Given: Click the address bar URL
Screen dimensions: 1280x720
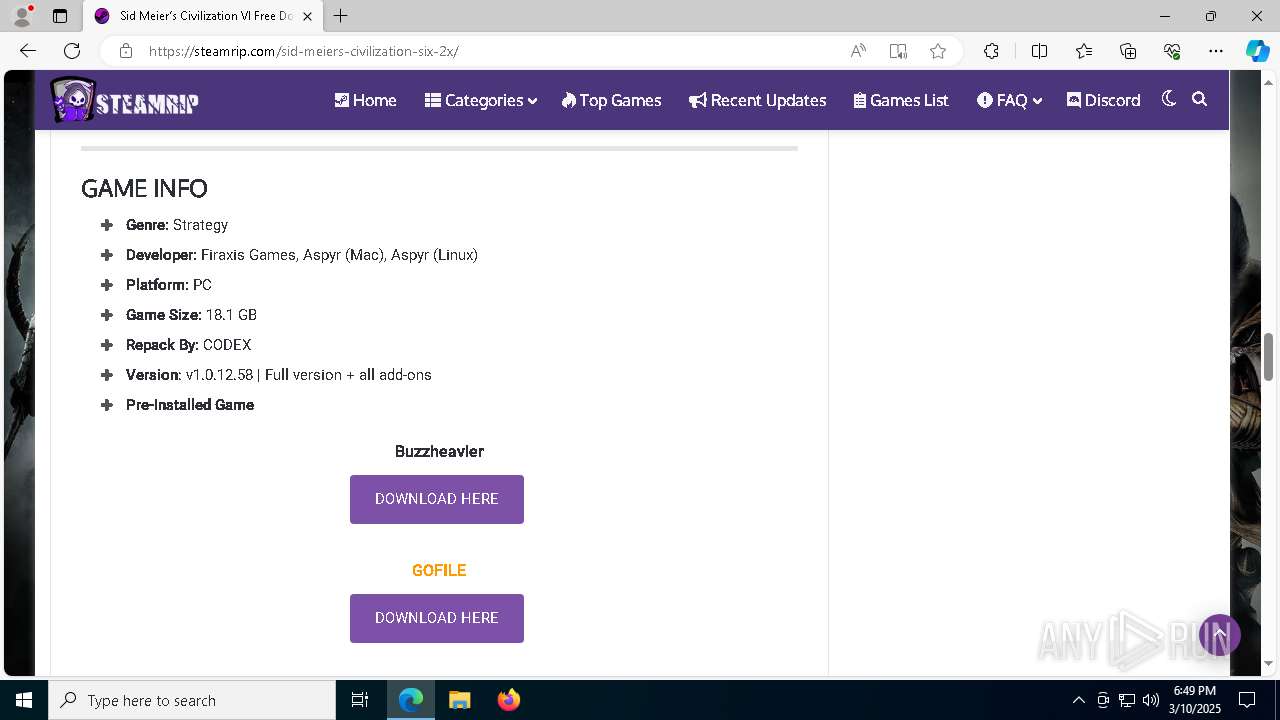Looking at the screenshot, I should click(x=304, y=51).
